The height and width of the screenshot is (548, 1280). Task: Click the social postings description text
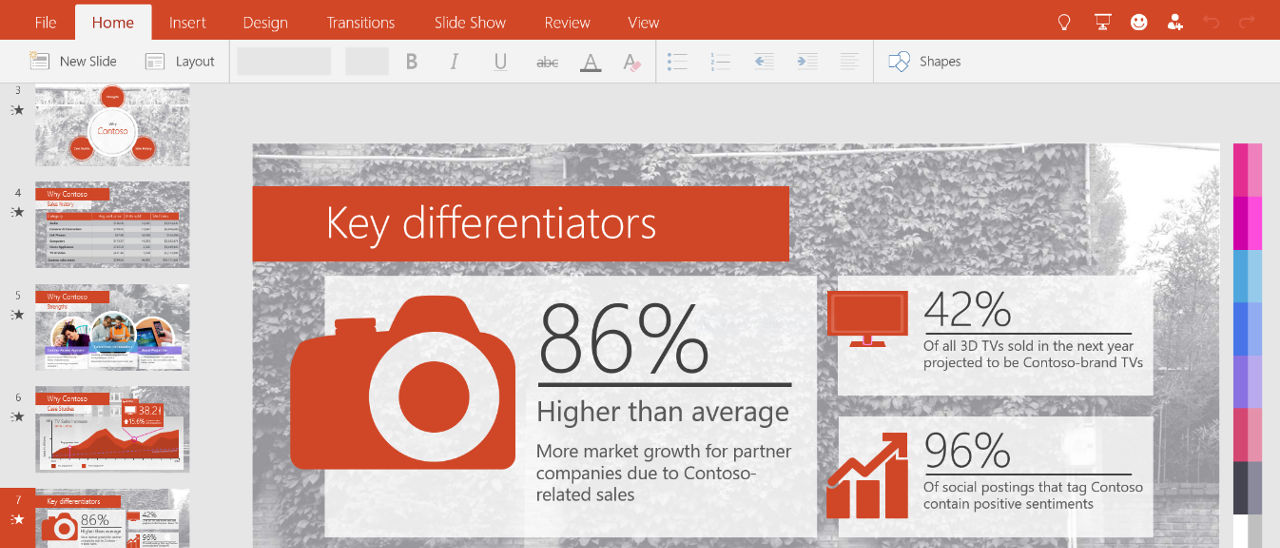point(1033,496)
